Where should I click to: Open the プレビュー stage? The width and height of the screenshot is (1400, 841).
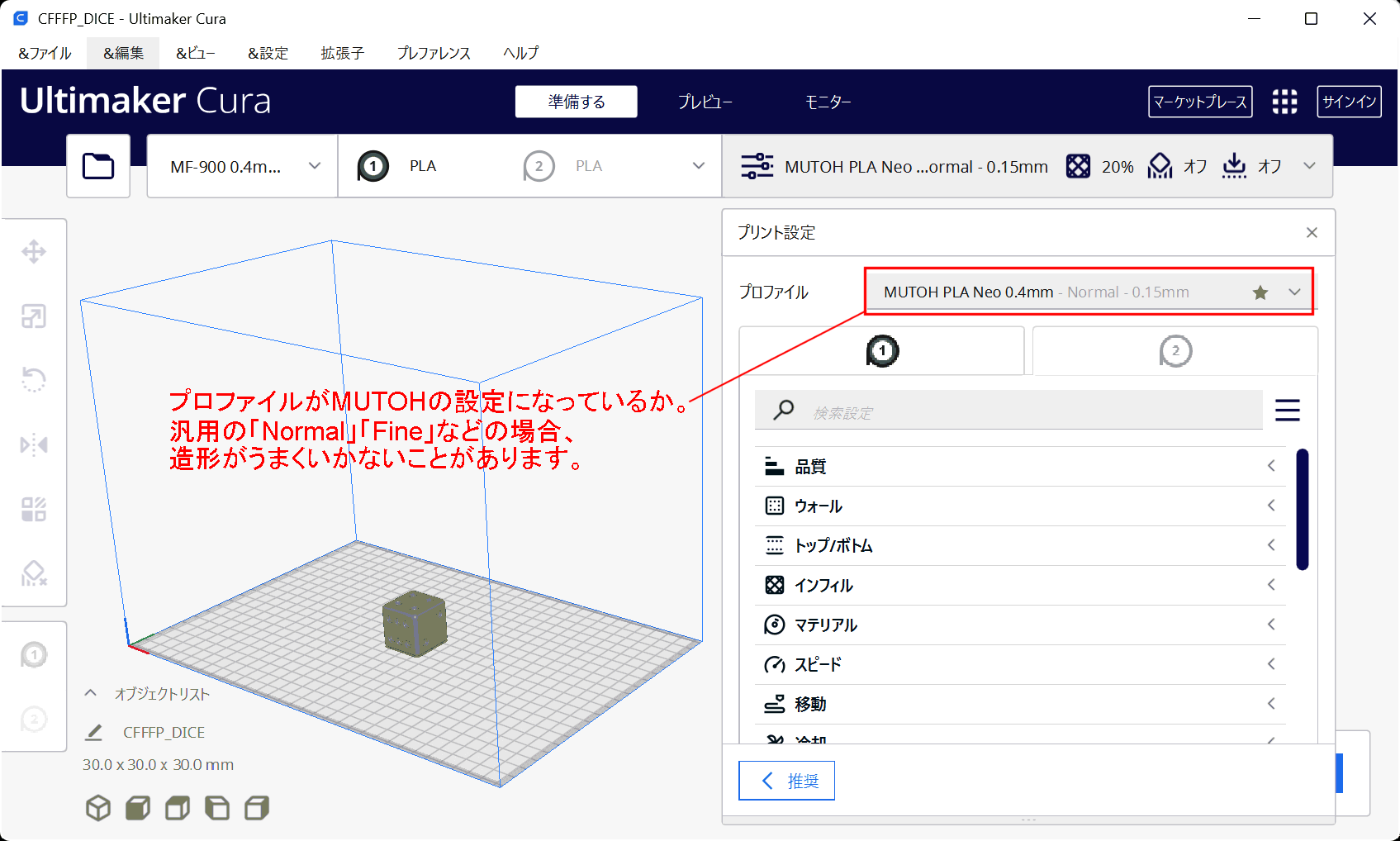click(x=705, y=102)
